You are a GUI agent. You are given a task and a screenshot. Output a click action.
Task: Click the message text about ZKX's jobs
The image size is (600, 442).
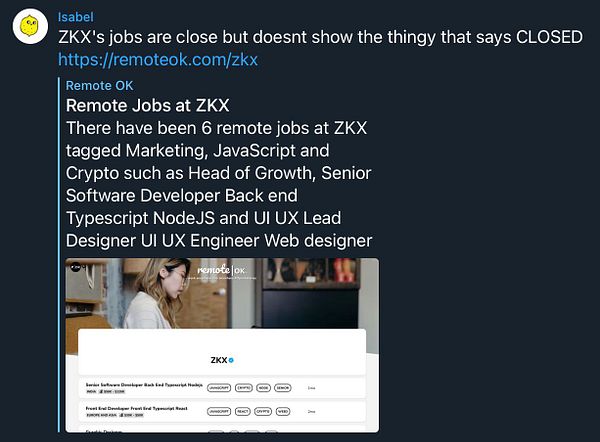(x=320, y=37)
